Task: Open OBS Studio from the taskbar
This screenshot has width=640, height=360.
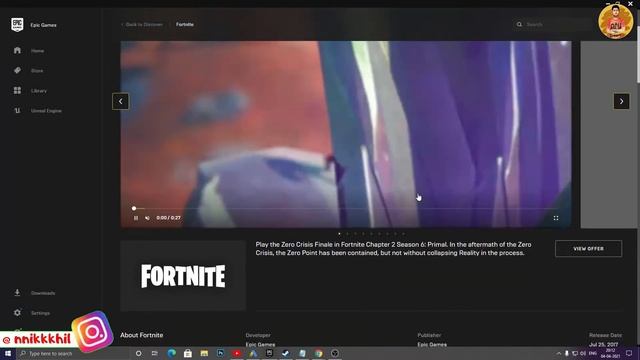Action: pyautogui.click(x=335, y=353)
